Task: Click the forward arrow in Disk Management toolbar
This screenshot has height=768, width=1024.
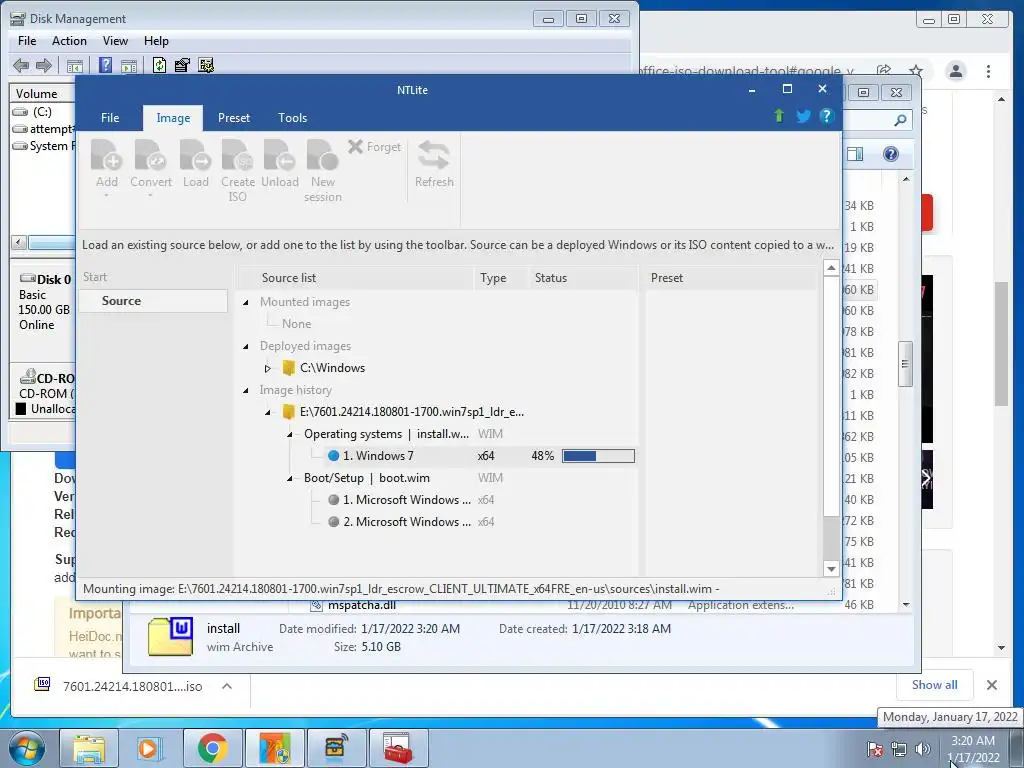Action: [x=44, y=65]
